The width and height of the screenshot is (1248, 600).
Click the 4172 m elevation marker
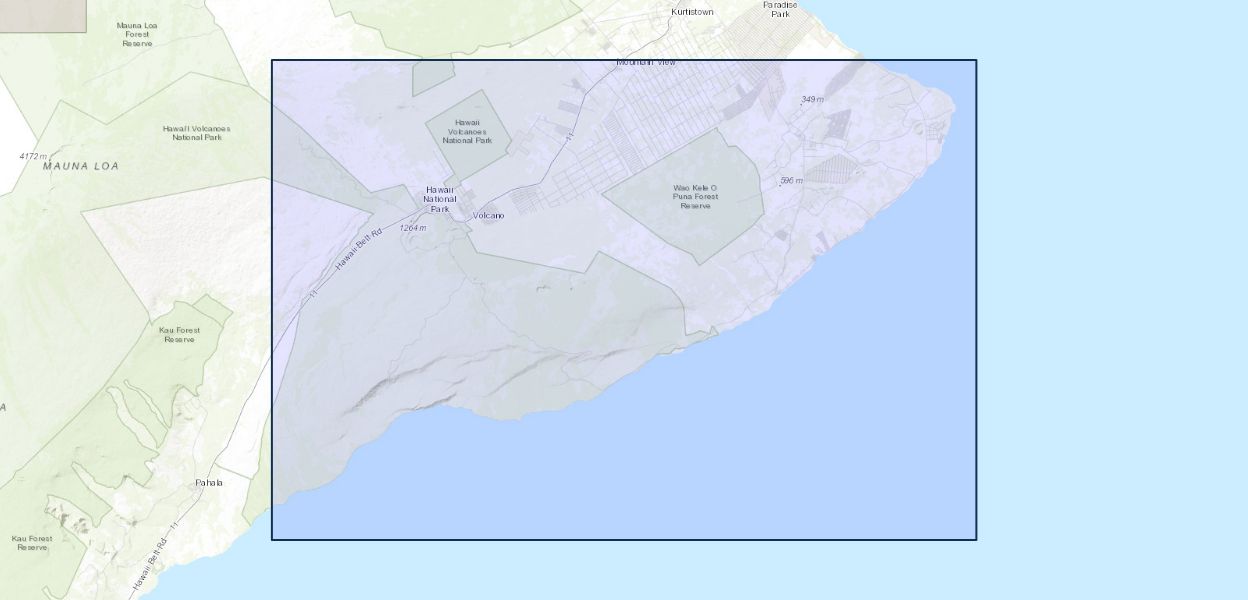click(33, 156)
